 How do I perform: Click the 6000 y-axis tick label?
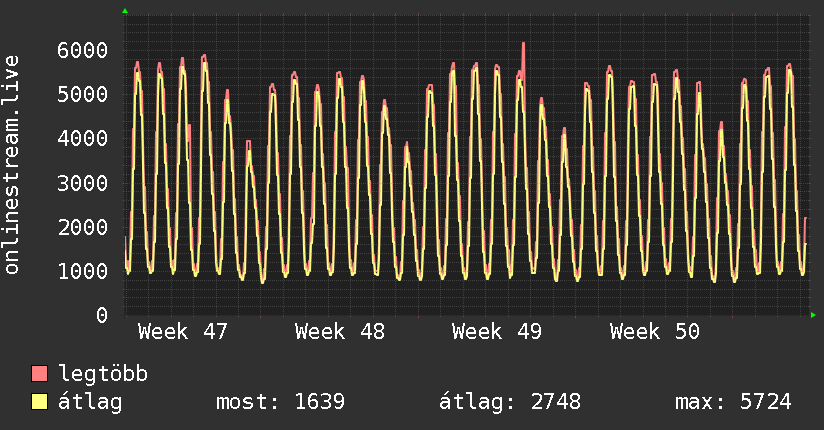pyautogui.click(x=83, y=50)
